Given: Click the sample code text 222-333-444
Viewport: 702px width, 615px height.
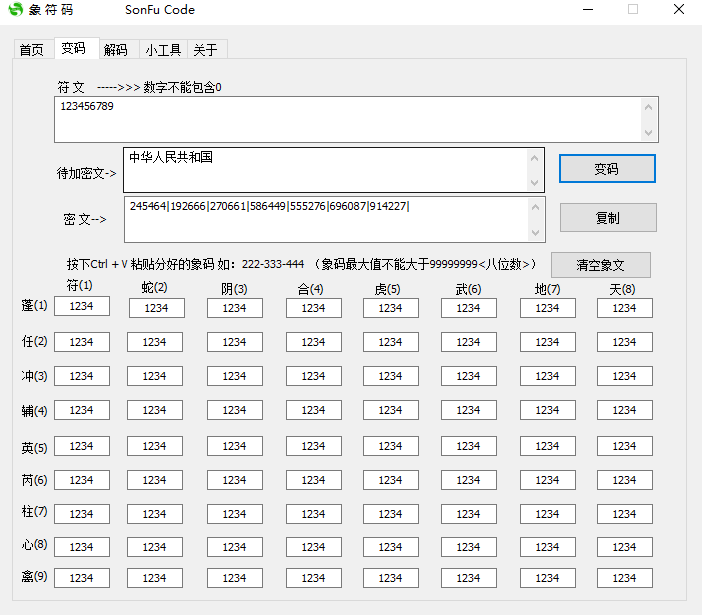Looking at the screenshot, I should point(273,264).
